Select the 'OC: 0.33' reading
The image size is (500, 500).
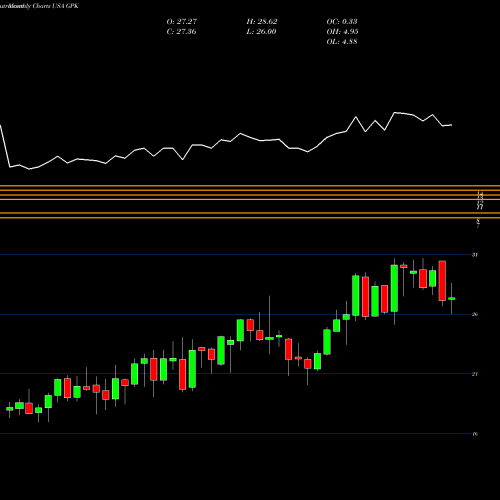[x=342, y=22]
